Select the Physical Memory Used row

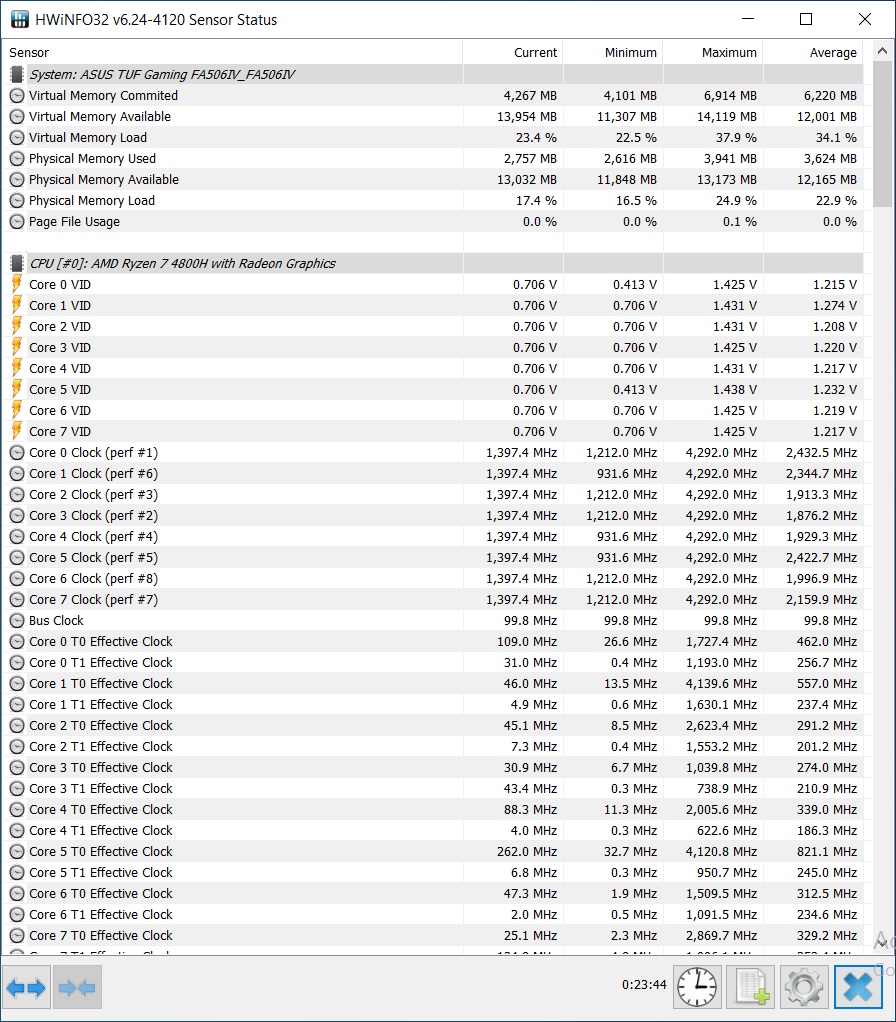point(435,158)
